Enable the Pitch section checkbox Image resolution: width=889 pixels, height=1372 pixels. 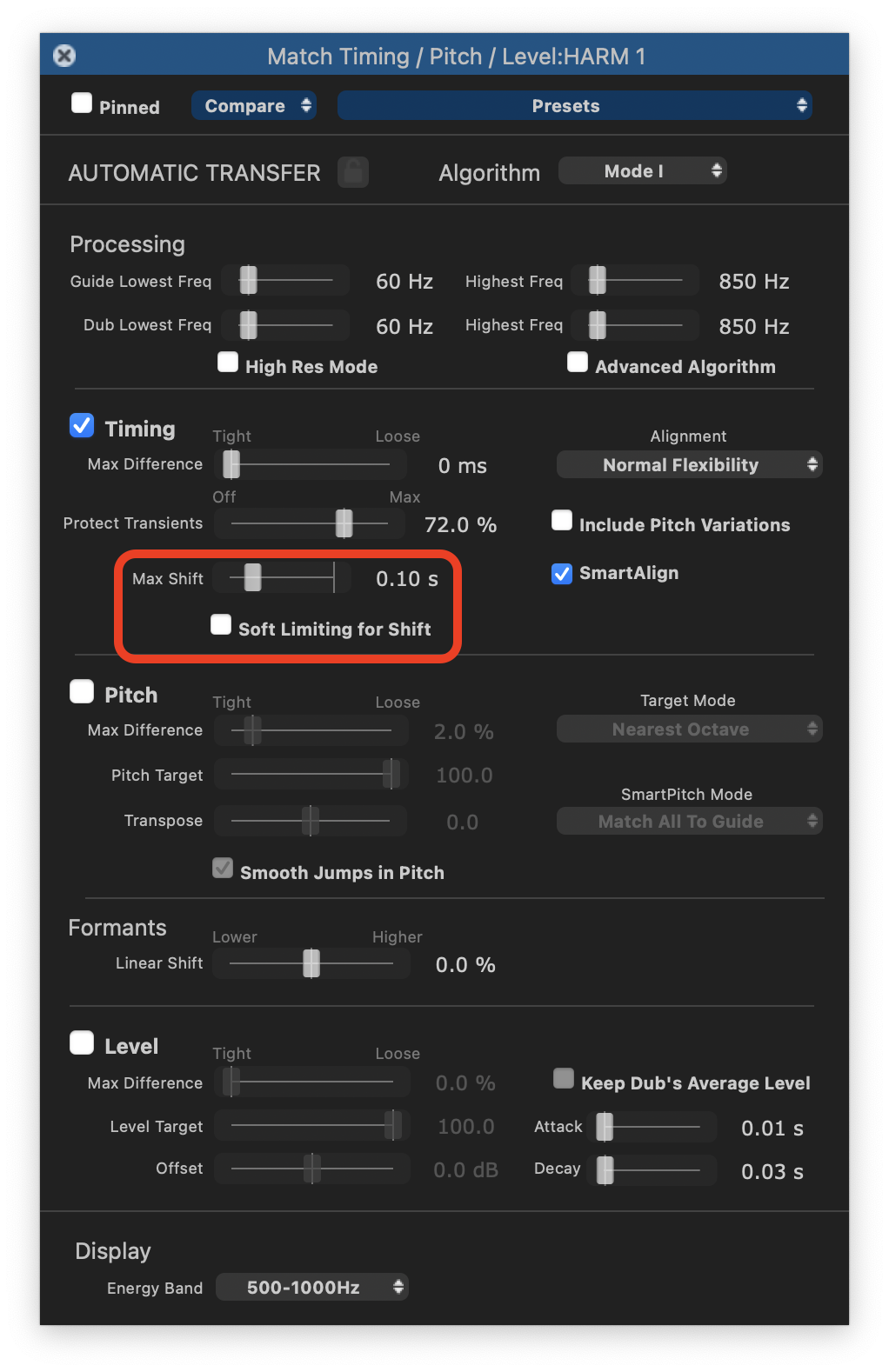(x=82, y=692)
